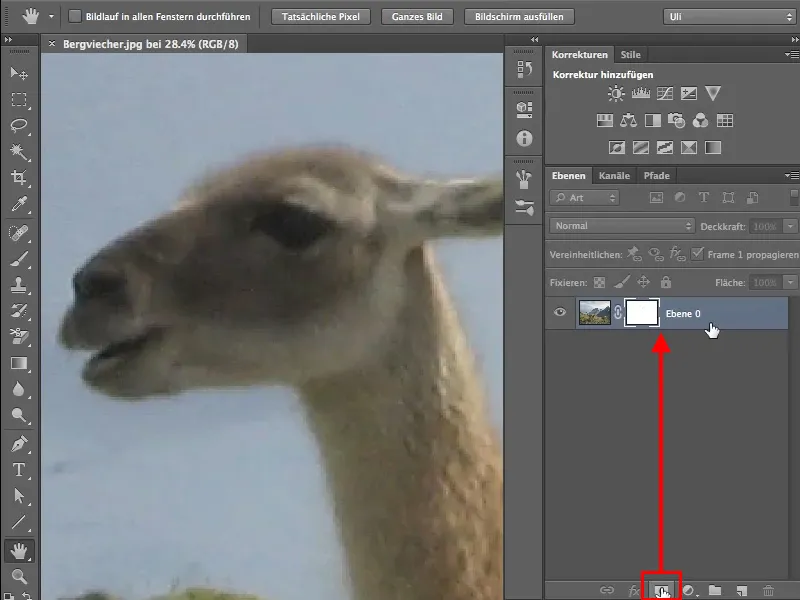Expand the Uli workspace dropdown
The width and height of the screenshot is (800, 600).
coord(730,17)
